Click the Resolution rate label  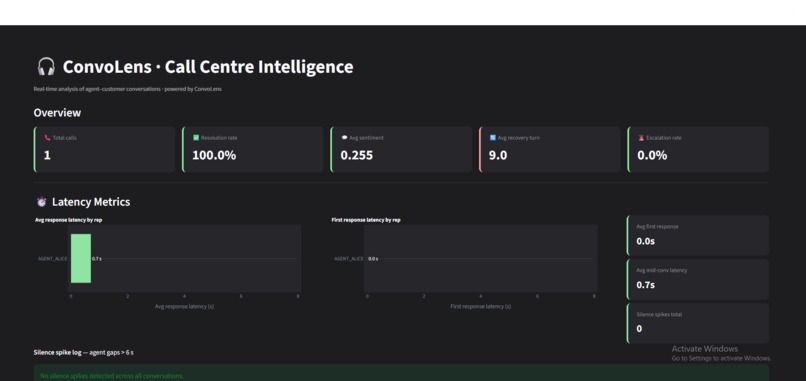pyautogui.click(x=219, y=138)
